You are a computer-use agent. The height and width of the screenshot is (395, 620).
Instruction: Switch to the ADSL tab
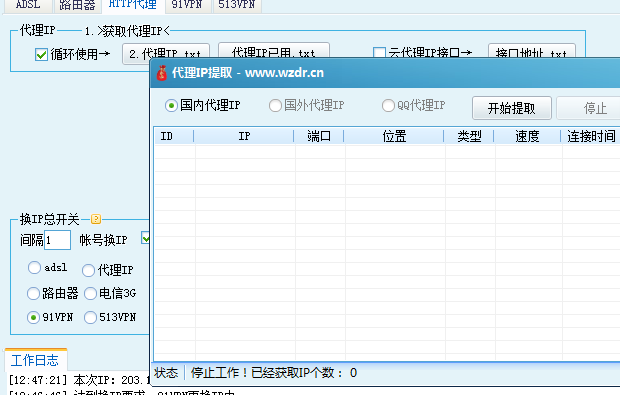click(28, 6)
